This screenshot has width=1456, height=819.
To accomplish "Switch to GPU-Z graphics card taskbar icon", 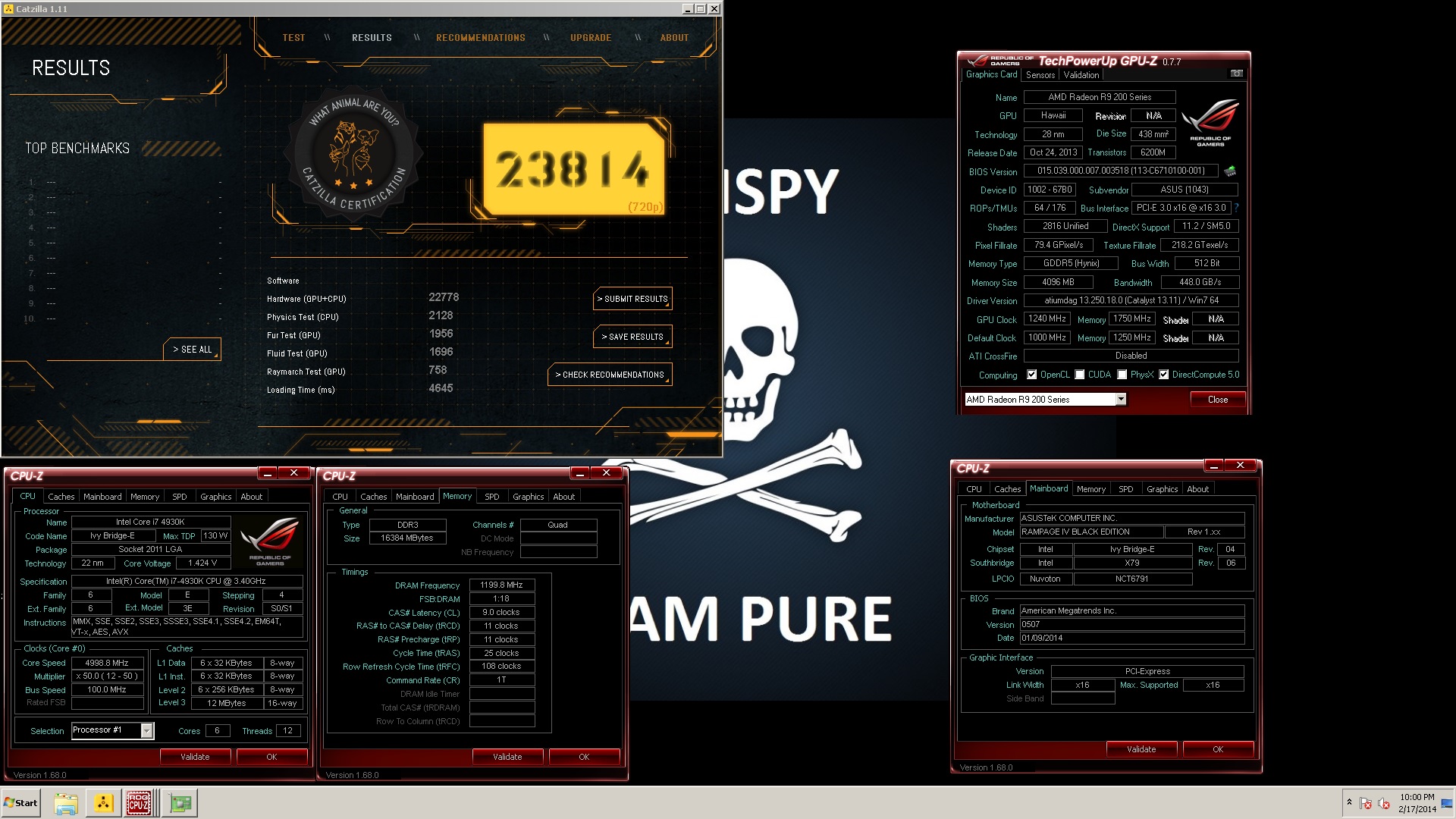I will 180,803.
